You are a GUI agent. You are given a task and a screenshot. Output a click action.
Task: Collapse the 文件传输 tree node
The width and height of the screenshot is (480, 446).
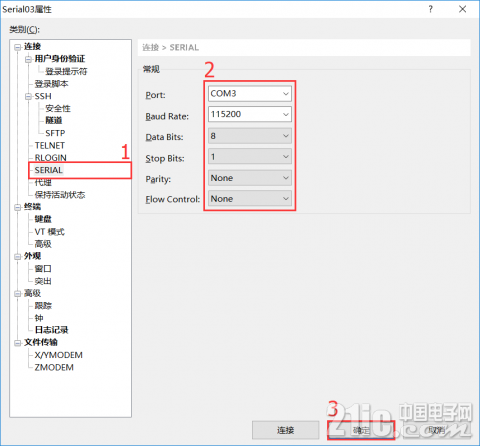click(17, 343)
